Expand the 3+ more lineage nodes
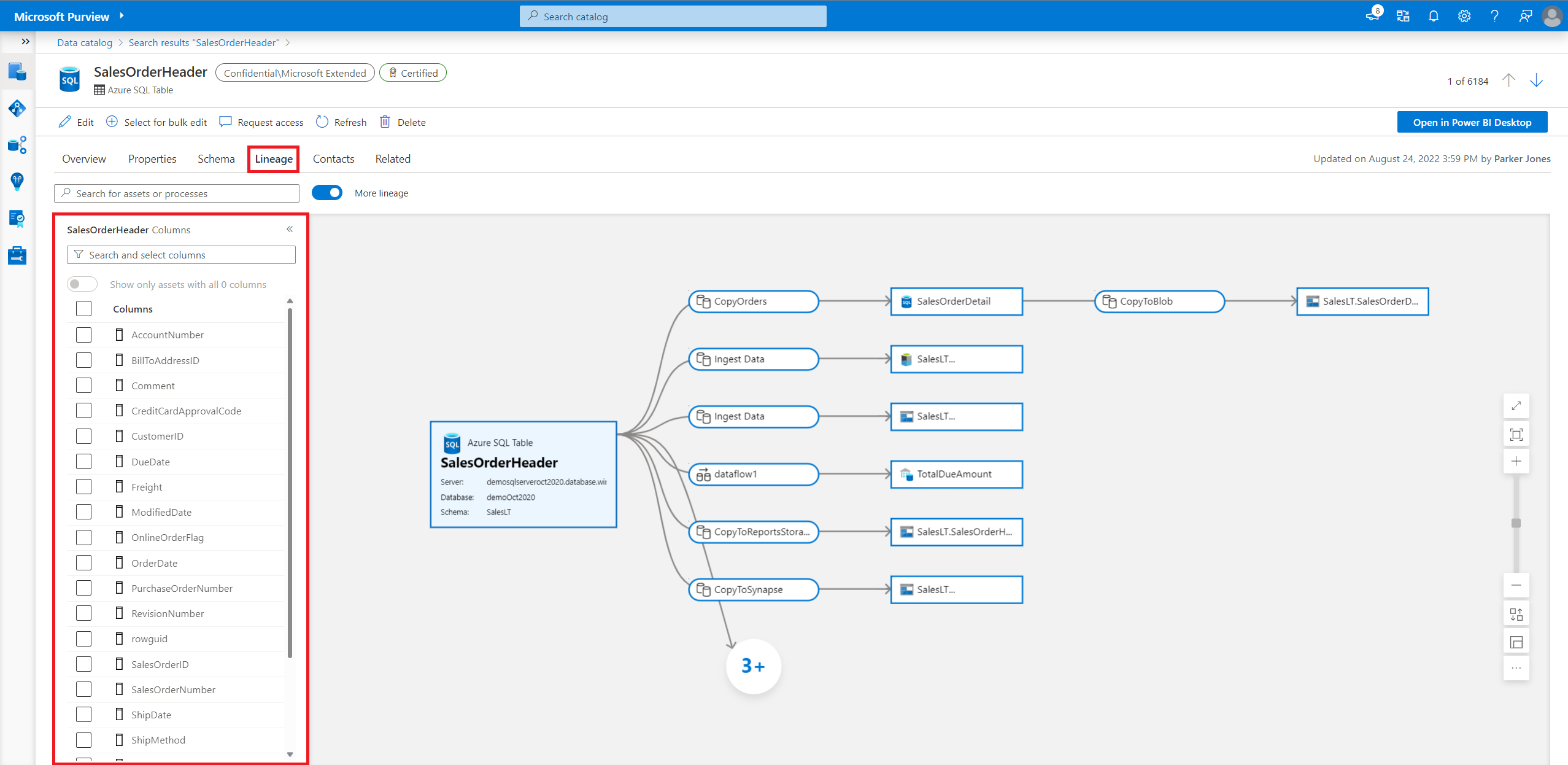1568x765 pixels. click(x=753, y=666)
